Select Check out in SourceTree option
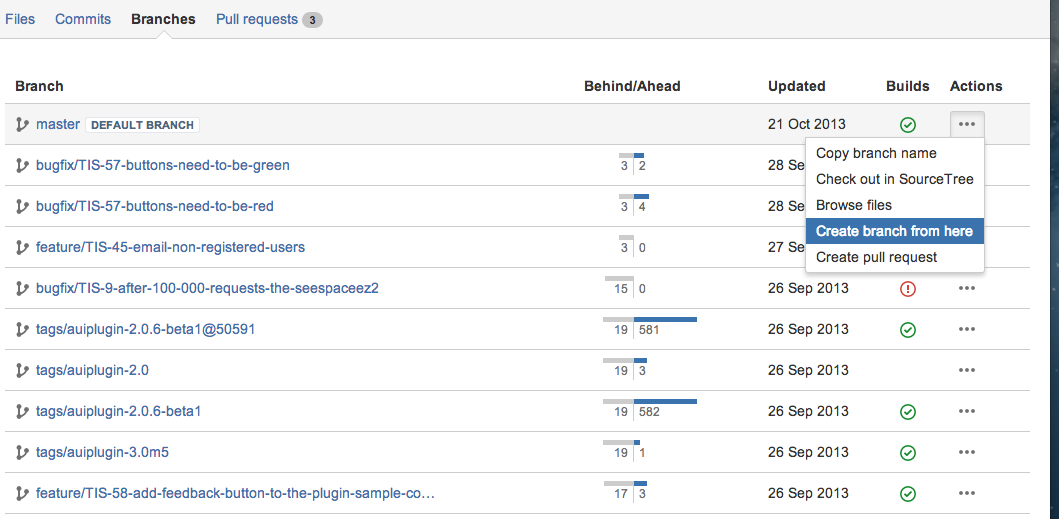This screenshot has height=519, width=1059. 894,179
